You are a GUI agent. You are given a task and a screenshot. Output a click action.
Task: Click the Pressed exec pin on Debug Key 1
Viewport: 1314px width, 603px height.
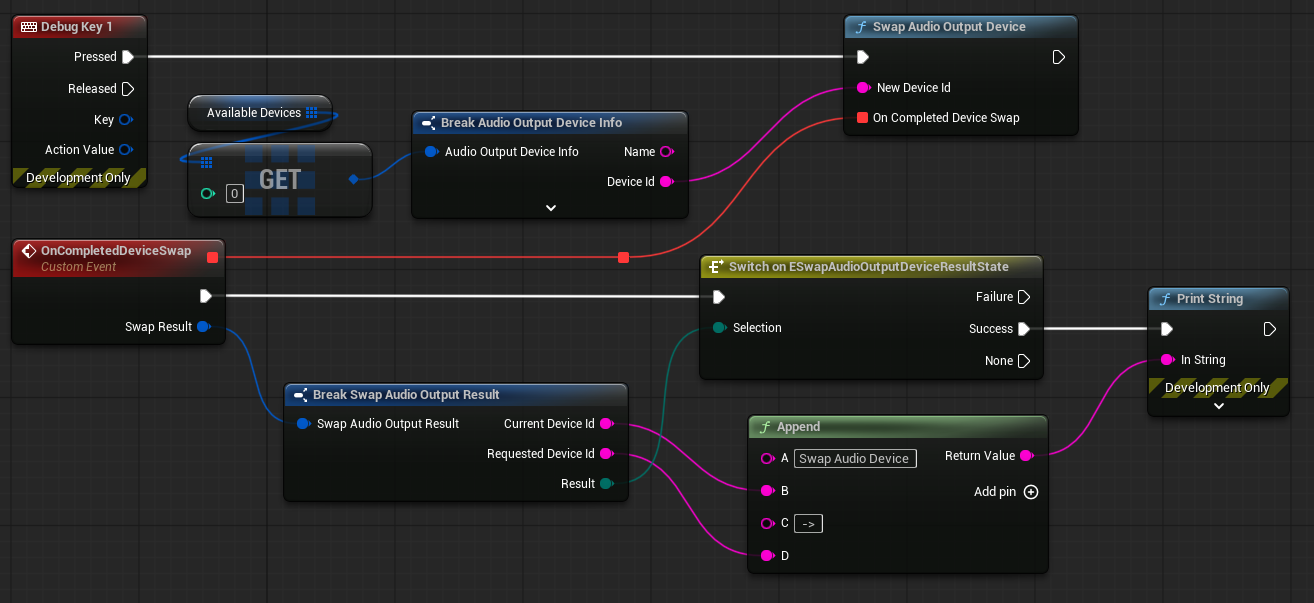127,57
